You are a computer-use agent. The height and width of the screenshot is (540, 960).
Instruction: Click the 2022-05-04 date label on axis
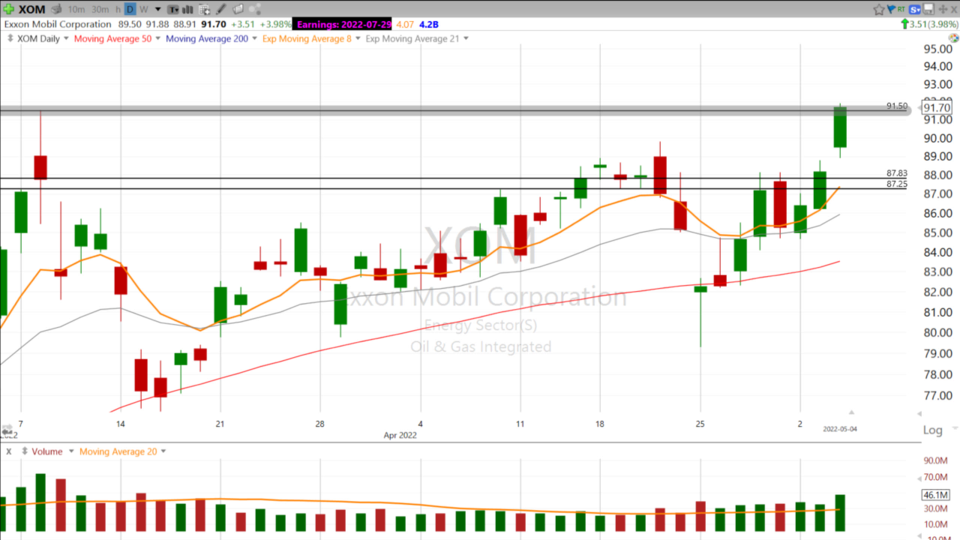(840, 429)
